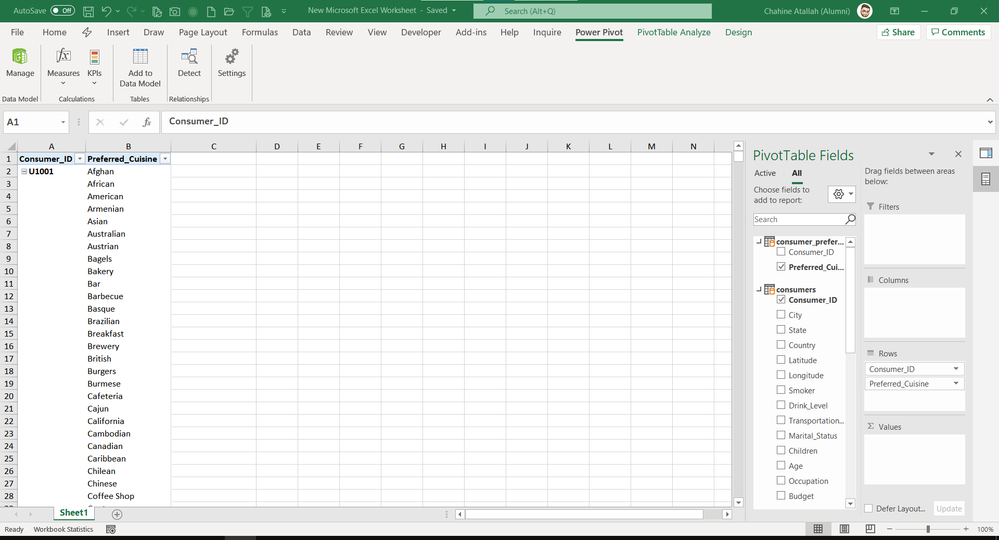Screen dimensions: 999x540
Task: Click the Comments button
Action: coord(958,32)
